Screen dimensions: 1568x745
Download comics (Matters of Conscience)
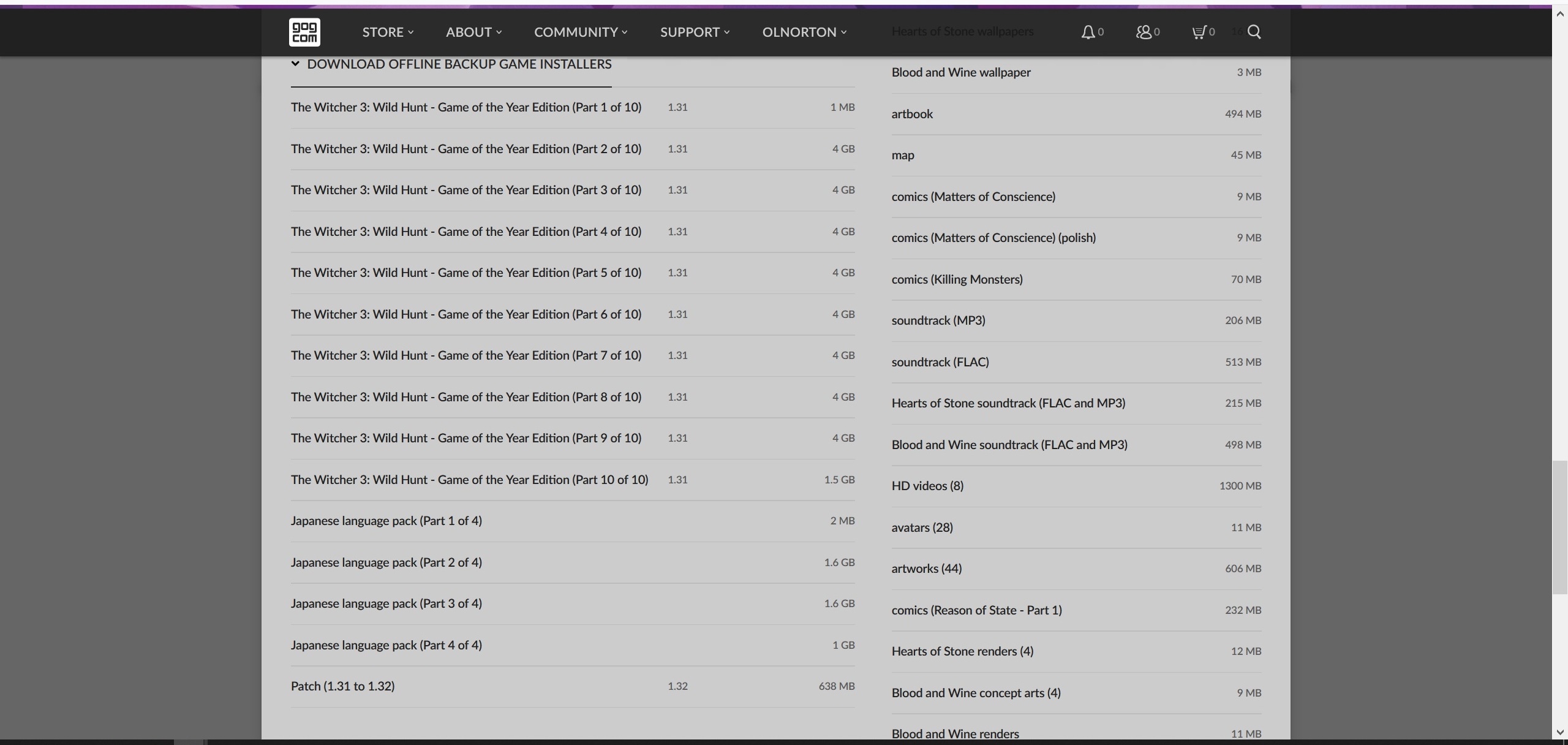(1076, 197)
